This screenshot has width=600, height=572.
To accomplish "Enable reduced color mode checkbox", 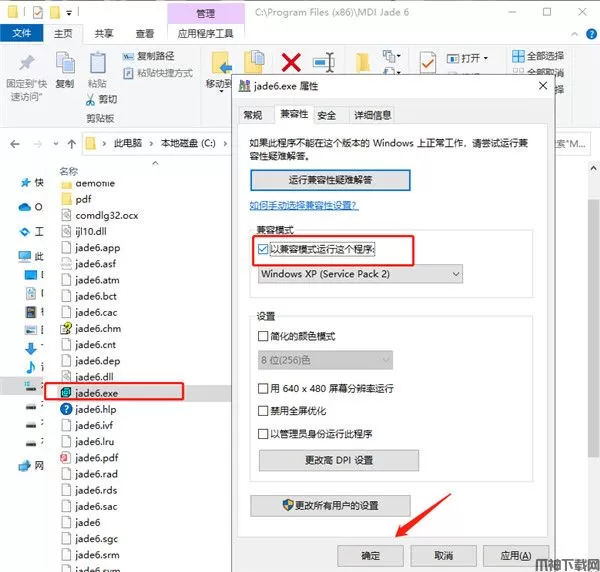I will click(x=263, y=336).
